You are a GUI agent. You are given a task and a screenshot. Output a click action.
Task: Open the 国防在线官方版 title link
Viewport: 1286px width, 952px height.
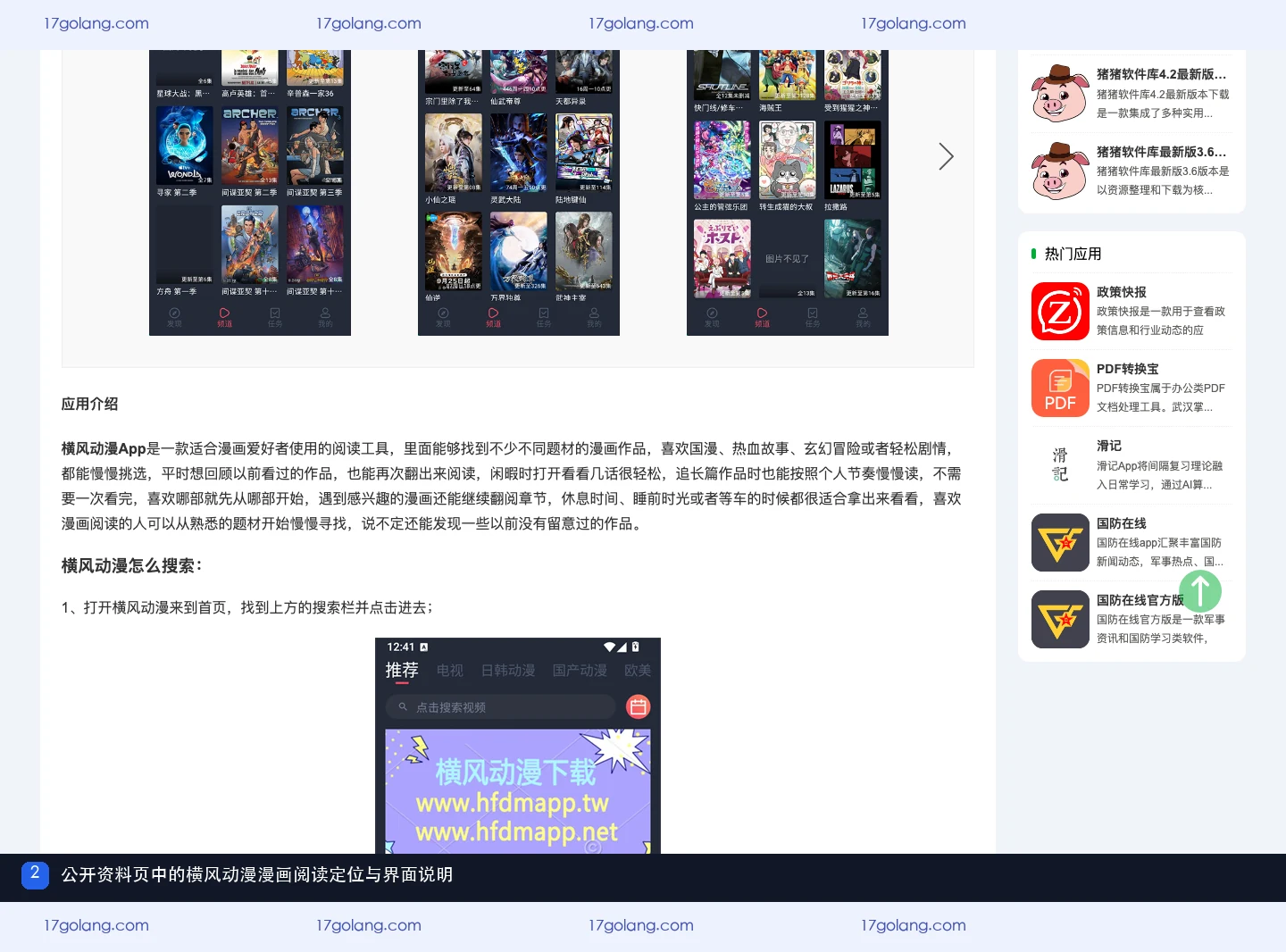[1140, 600]
